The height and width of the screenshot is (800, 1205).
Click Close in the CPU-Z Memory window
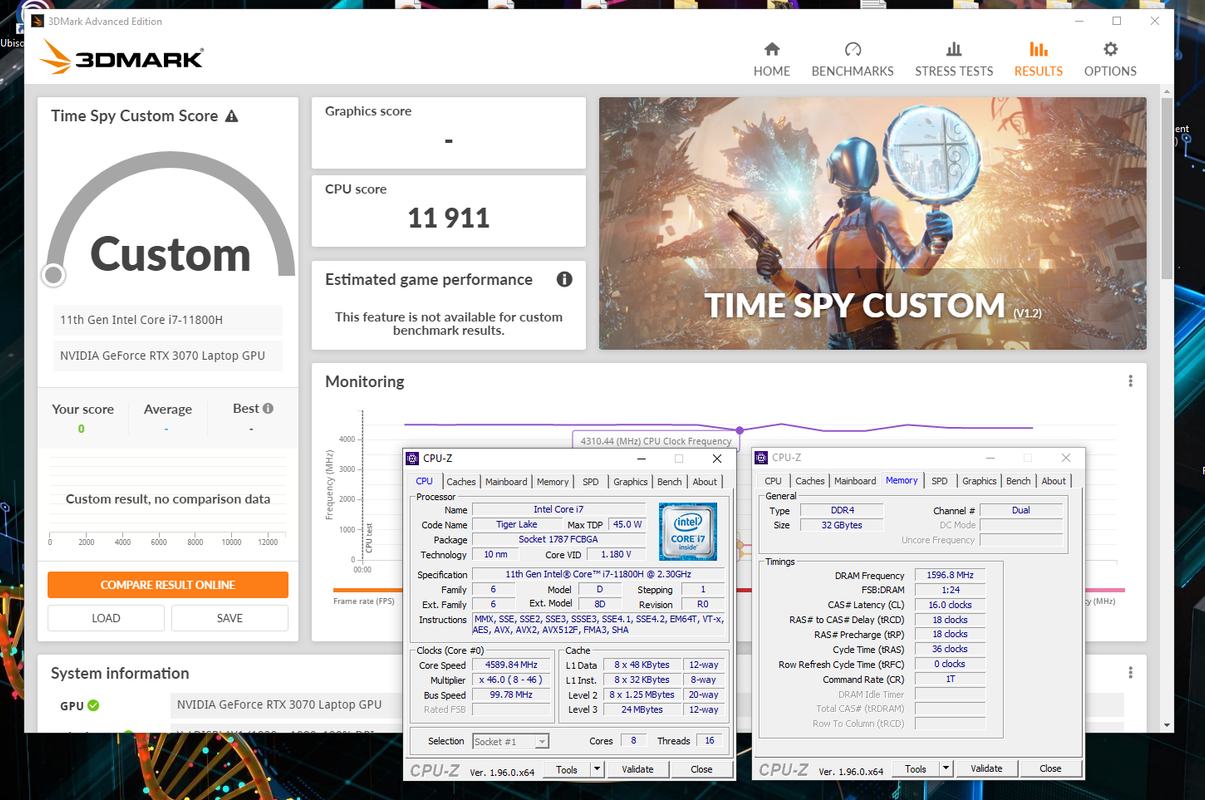(x=1051, y=769)
